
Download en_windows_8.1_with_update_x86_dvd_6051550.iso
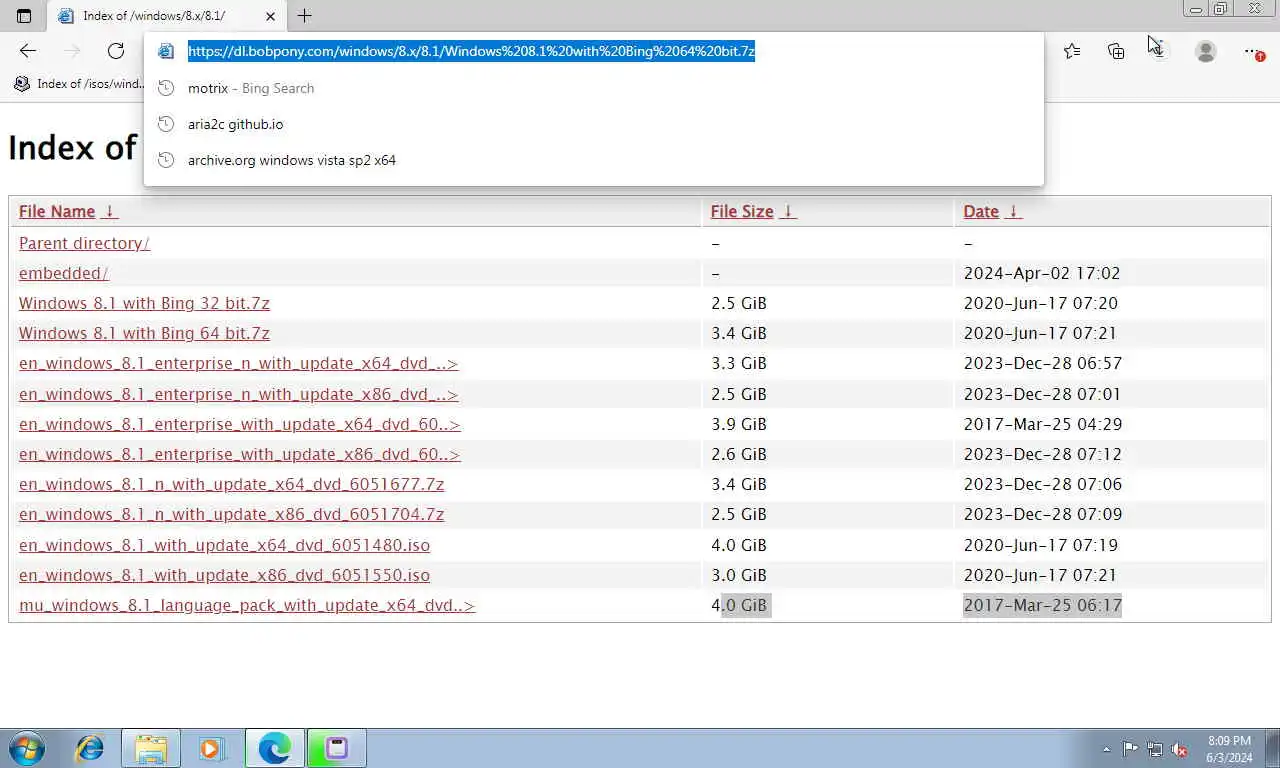click(224, 575)
